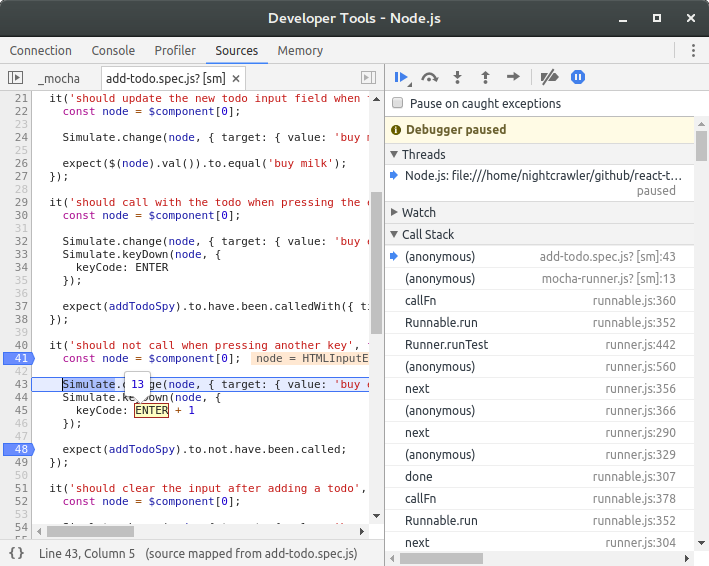Select the mocha-runner.js:13 stack frame

(x=539, y=278)
